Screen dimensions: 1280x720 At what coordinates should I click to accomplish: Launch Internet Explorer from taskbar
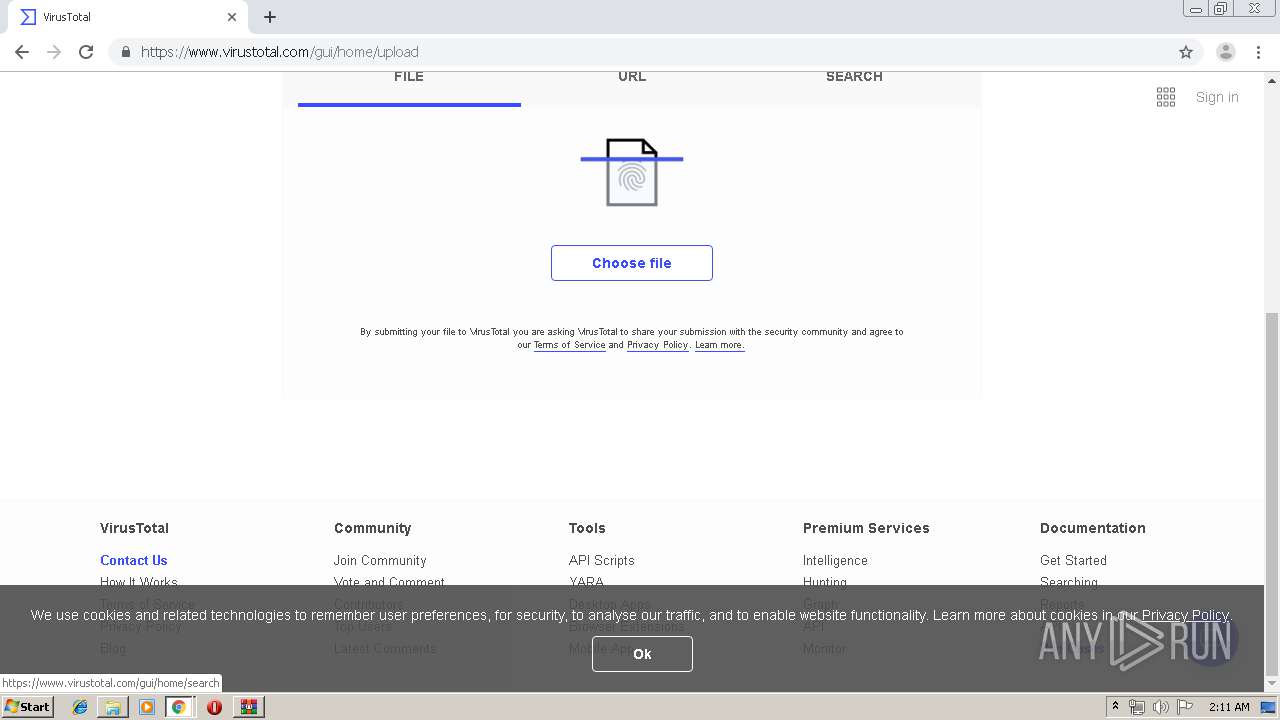(x=80, y=707)
